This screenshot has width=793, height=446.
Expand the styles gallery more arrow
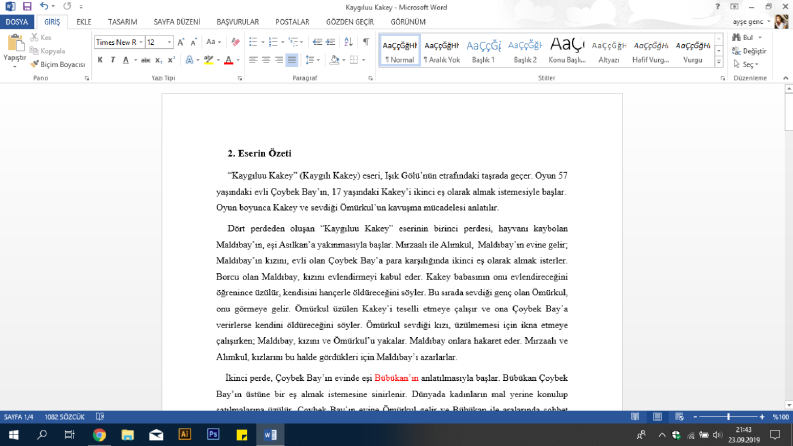pyautogui.click(x=719, y=62)
